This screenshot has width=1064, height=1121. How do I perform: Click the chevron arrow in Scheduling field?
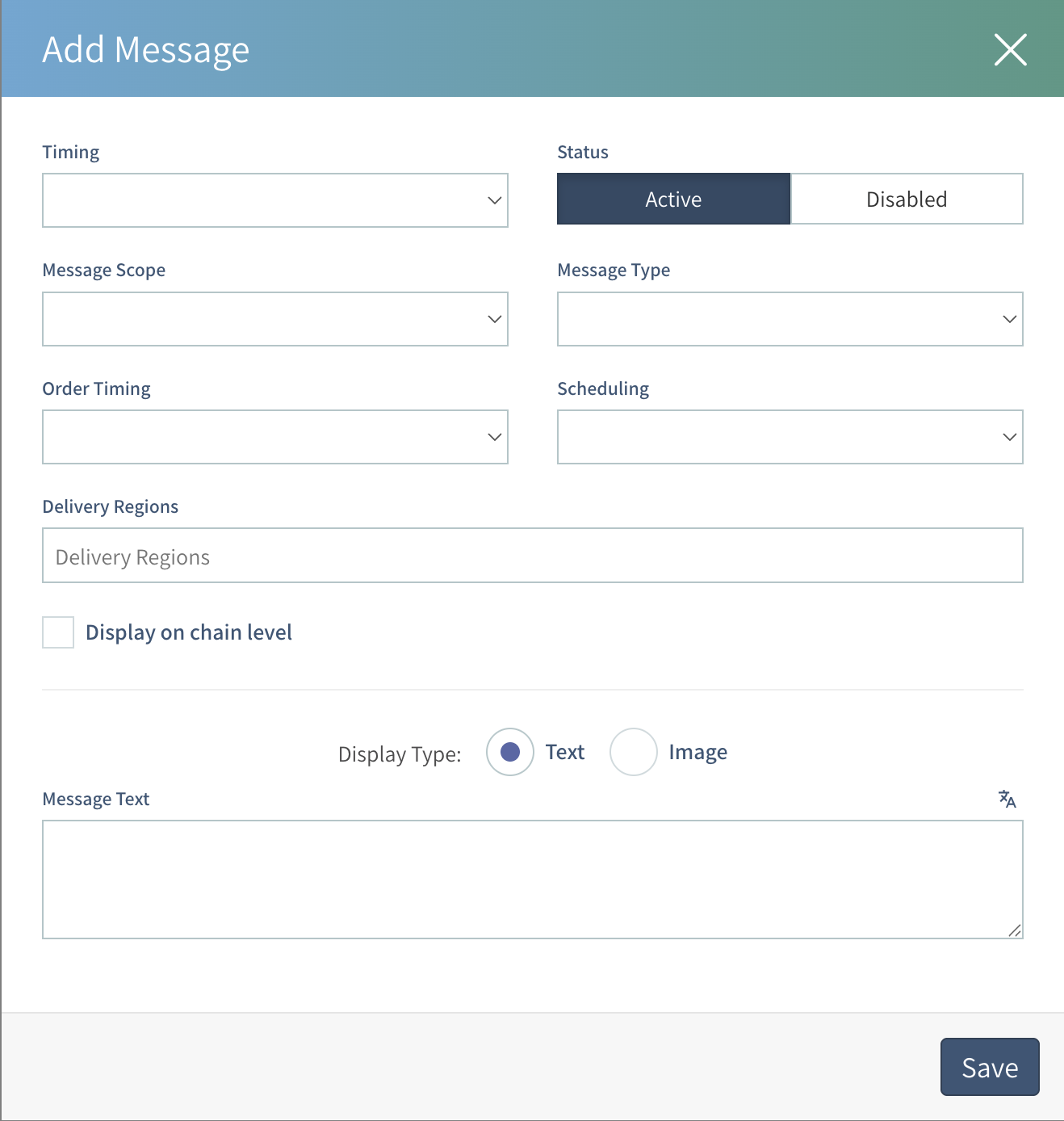1009,437
